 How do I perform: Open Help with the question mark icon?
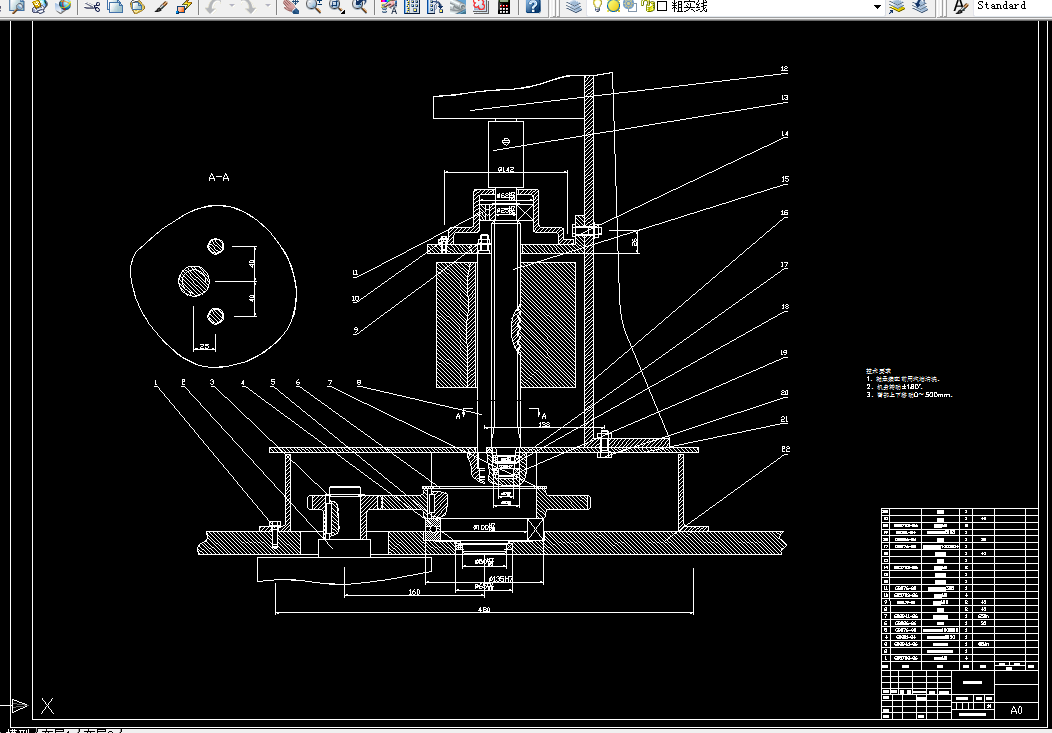point(533,7)
